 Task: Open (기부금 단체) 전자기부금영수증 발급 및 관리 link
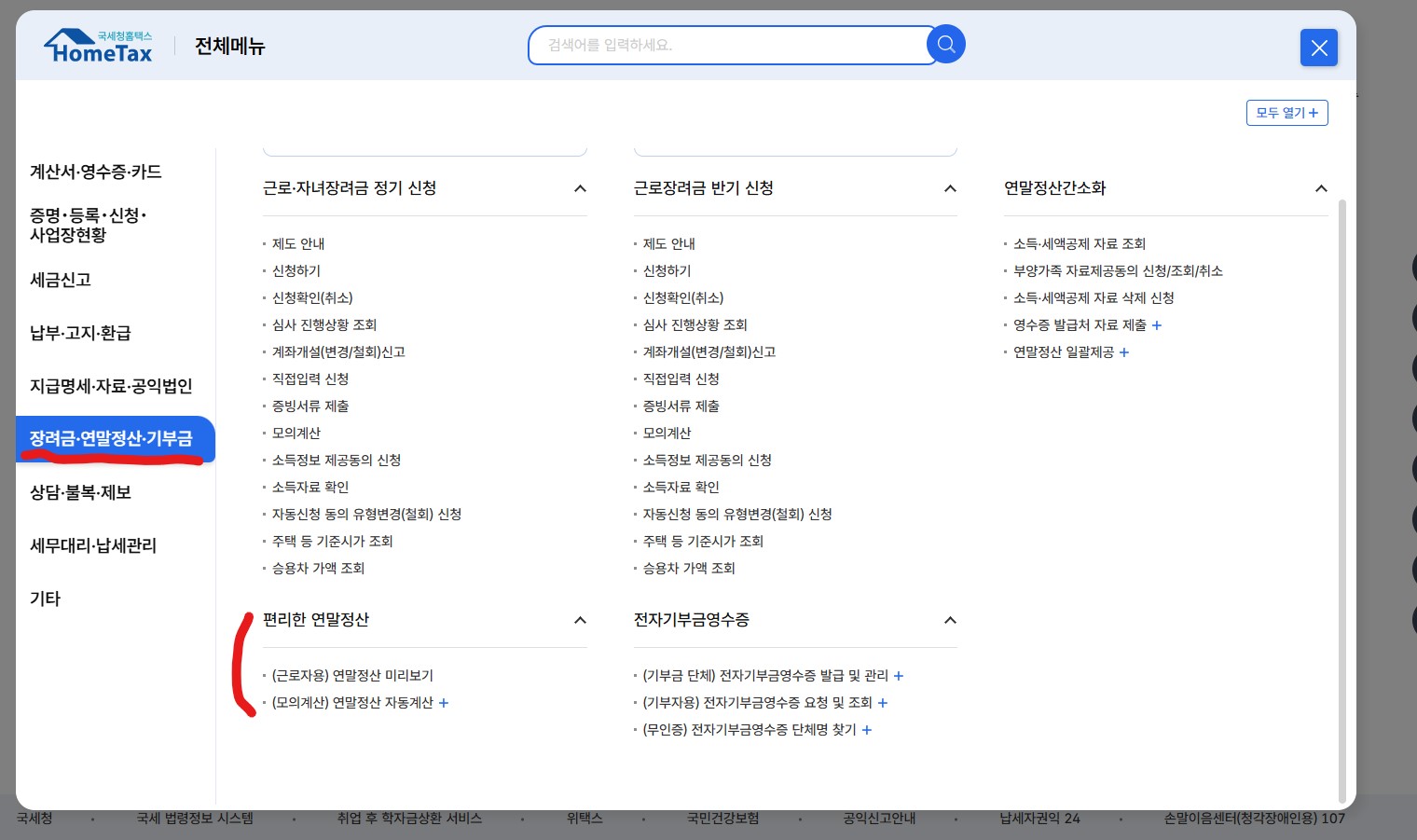coord(765,676)
